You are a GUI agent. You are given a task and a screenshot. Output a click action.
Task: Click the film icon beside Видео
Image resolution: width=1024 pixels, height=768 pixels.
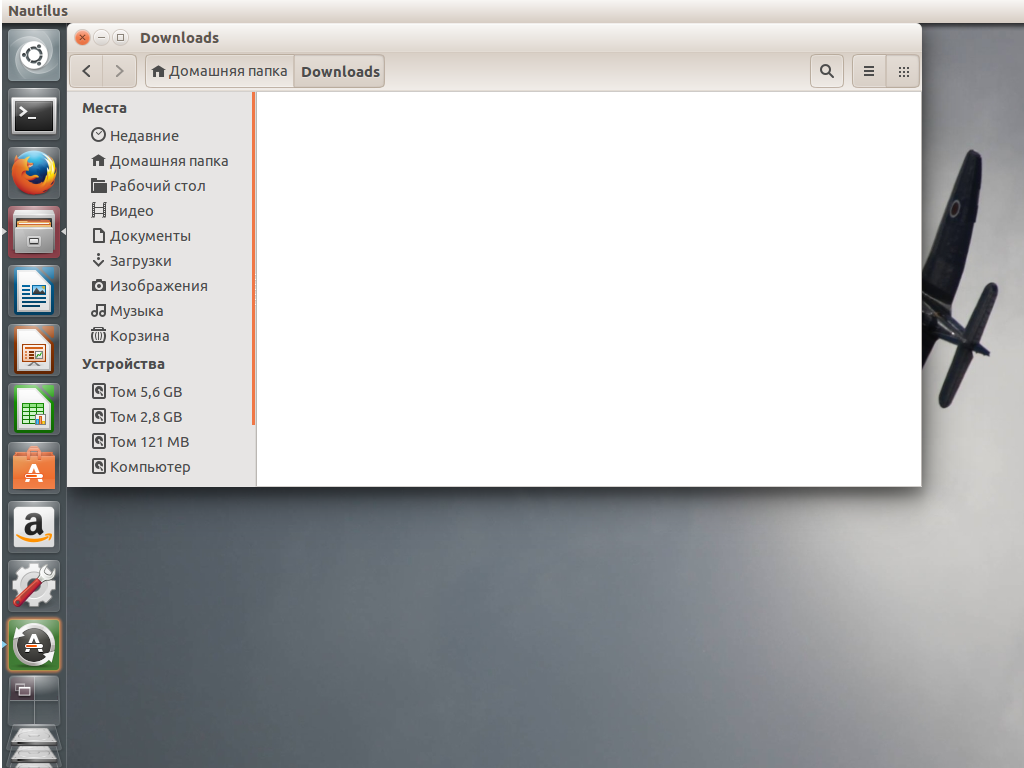tap(99, 210)
